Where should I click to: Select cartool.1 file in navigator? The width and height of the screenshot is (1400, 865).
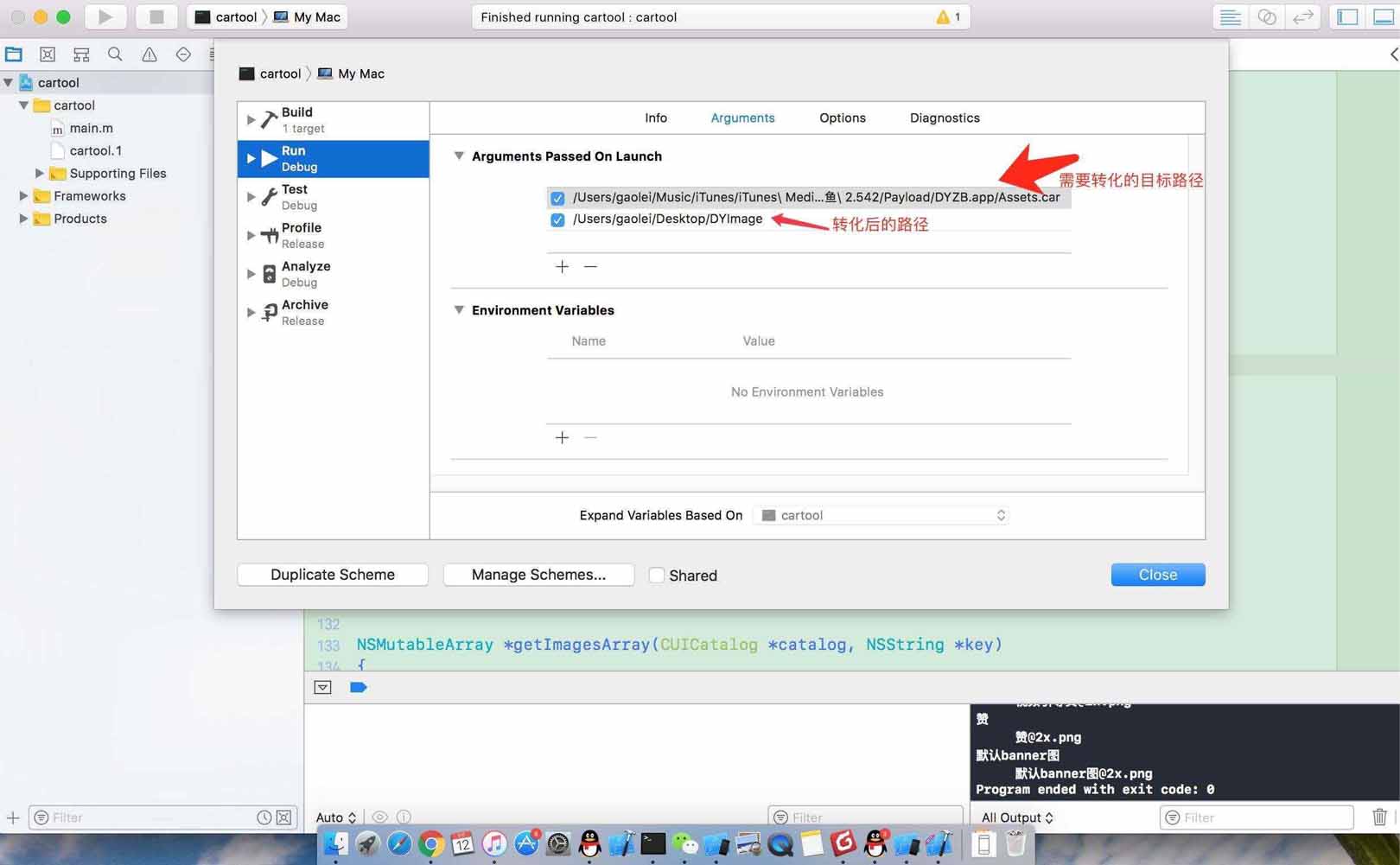(95, 151)
